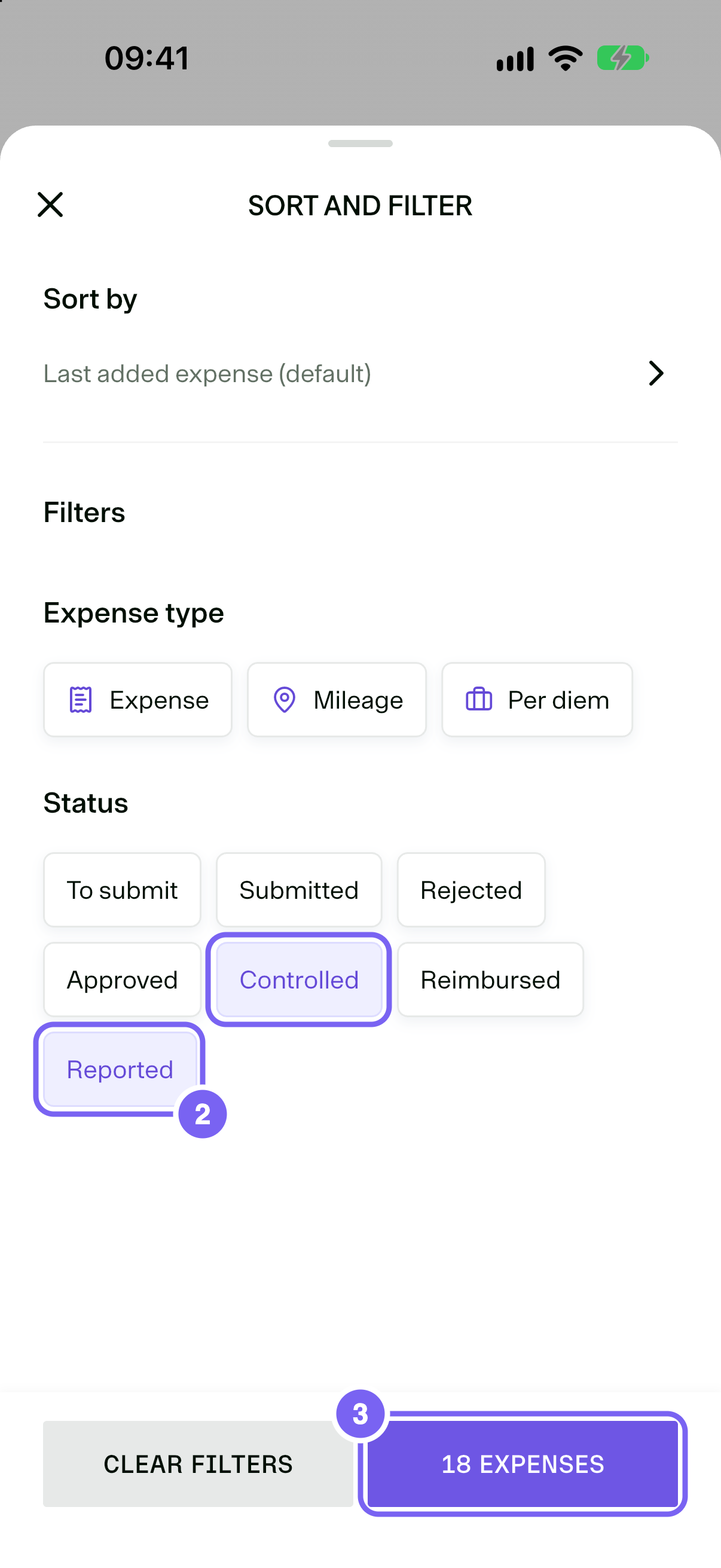The height and width of the screenshot is (1568, 721).
Task: Toggle the Expense type filter chip
Action: point(138,700)
